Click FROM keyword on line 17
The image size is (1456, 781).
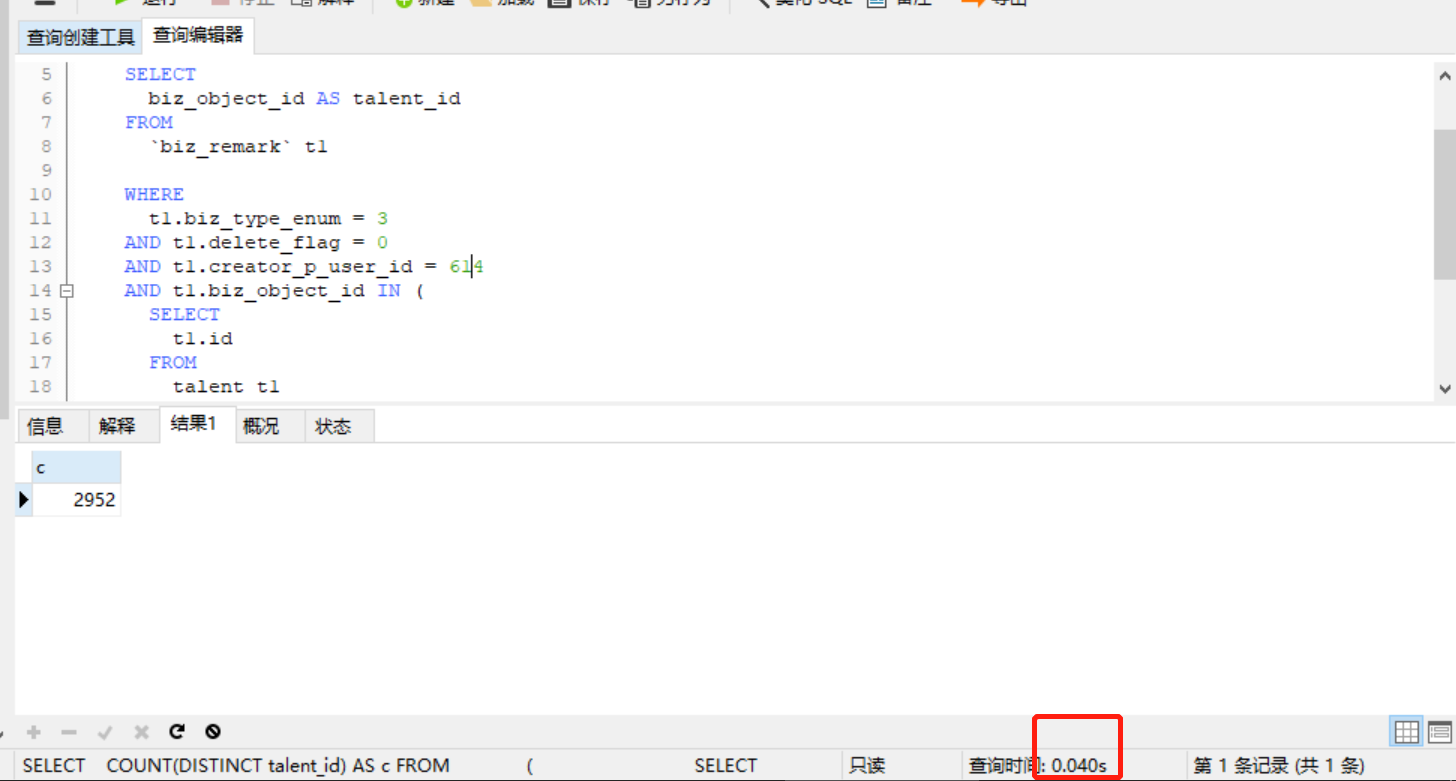point(173,362)
